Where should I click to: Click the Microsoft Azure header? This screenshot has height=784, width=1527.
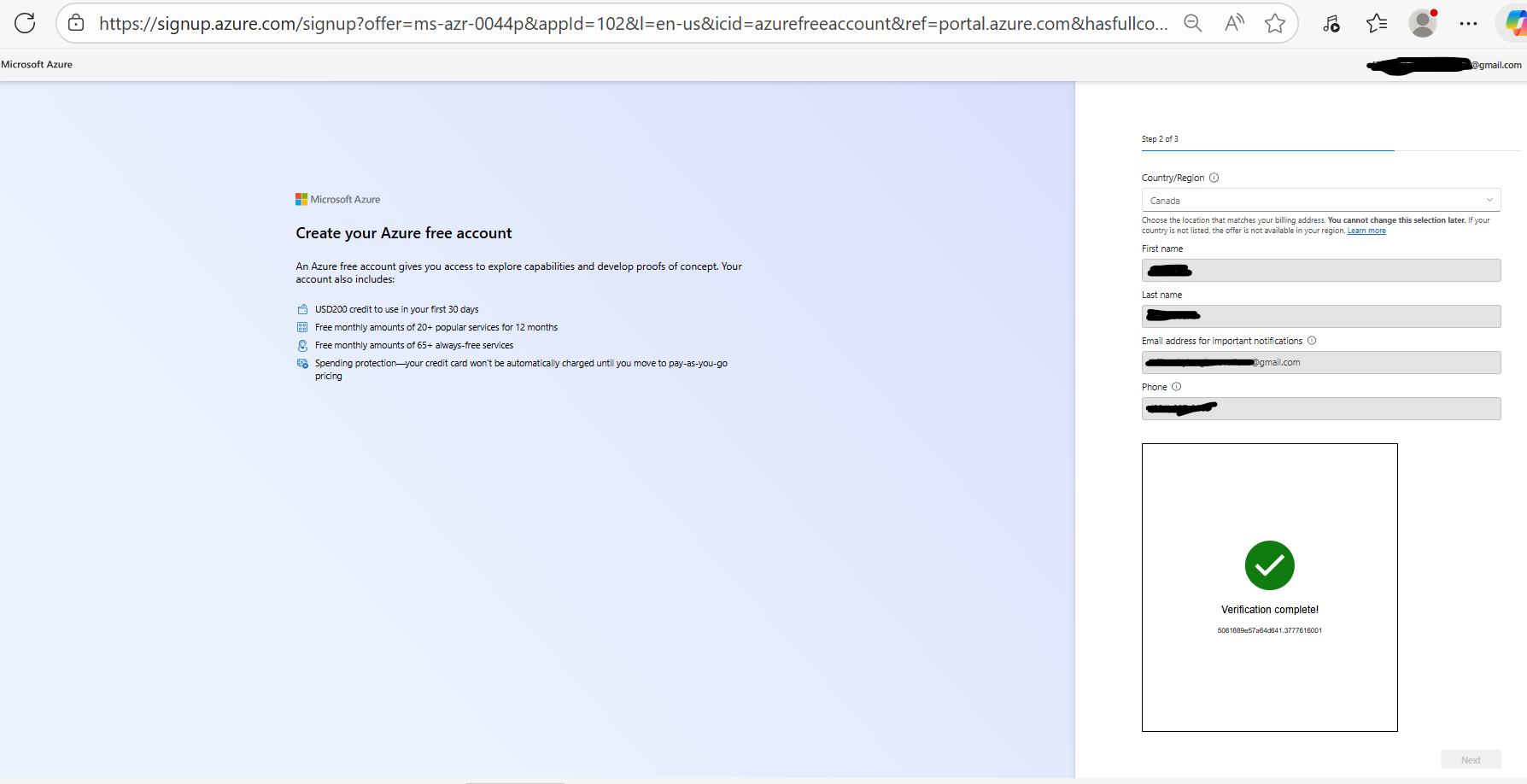37,64
